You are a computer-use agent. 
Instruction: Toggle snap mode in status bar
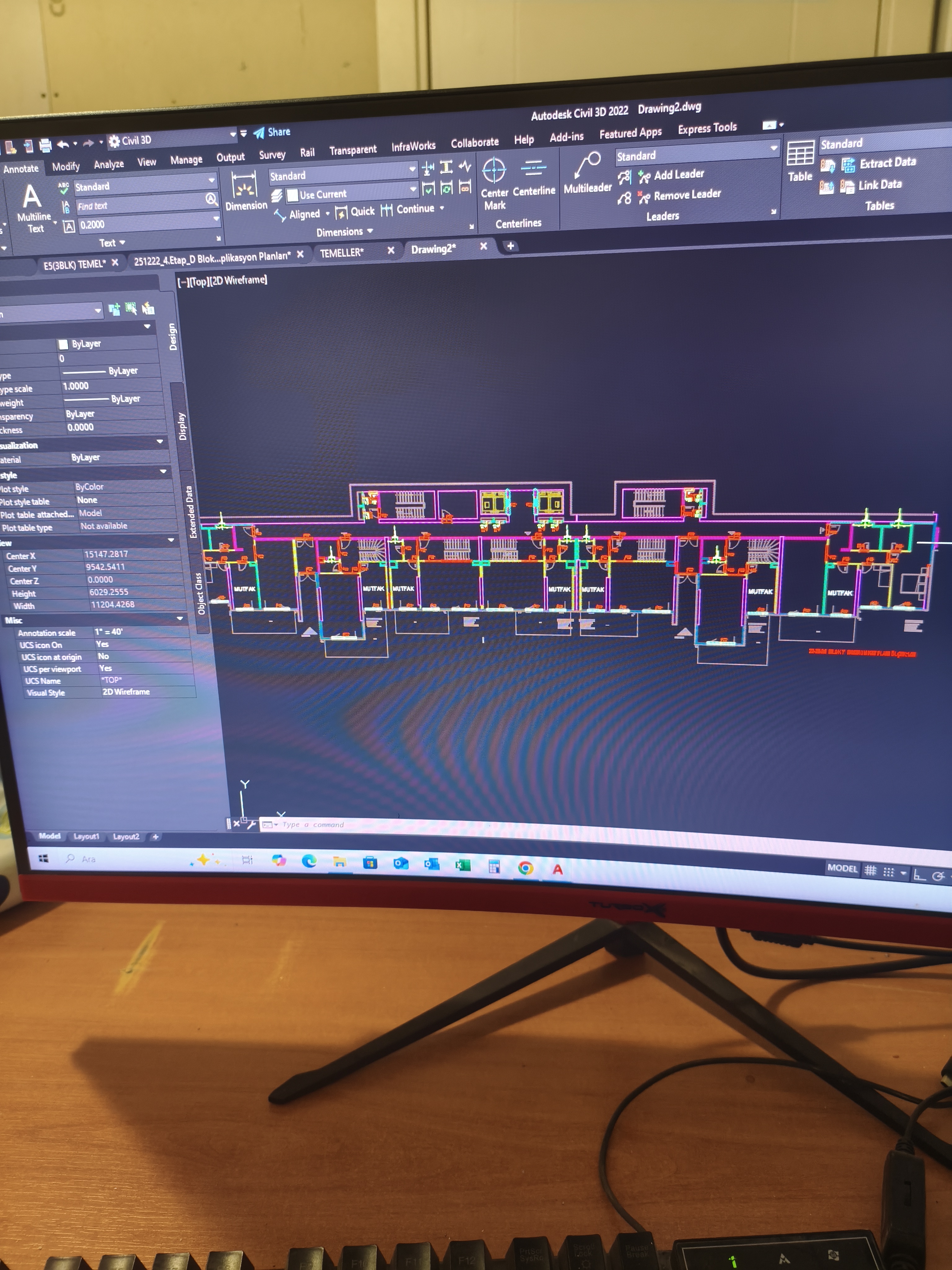[888, 872]
